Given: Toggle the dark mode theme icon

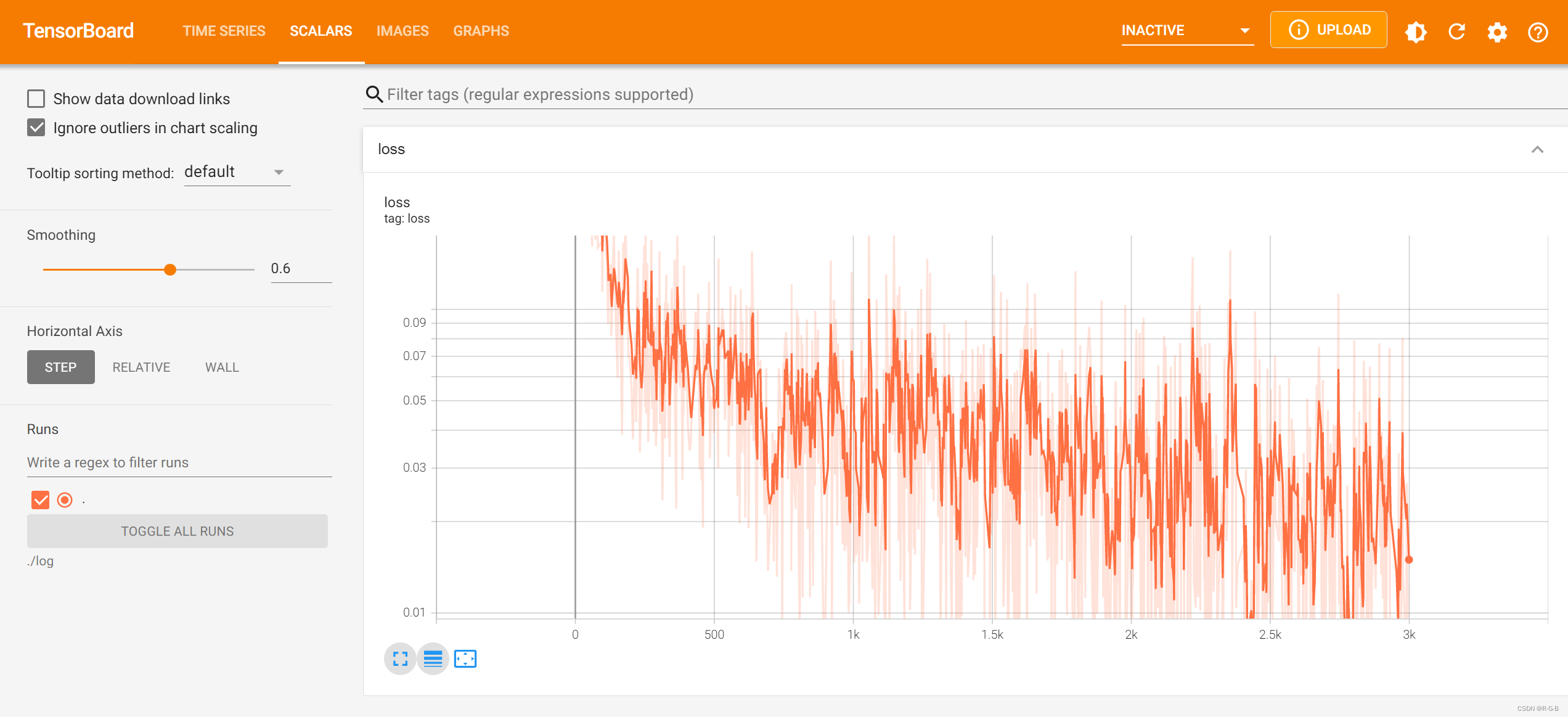Looking at the screenshot, I should pyautogui.click(x=1416, y=31).
